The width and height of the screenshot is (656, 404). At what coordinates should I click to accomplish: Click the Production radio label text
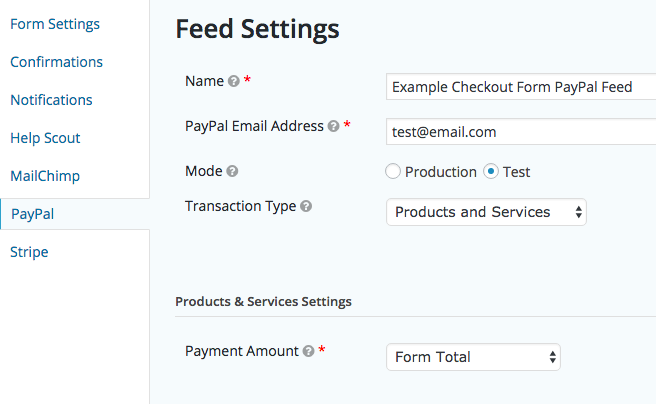[441, 172]
